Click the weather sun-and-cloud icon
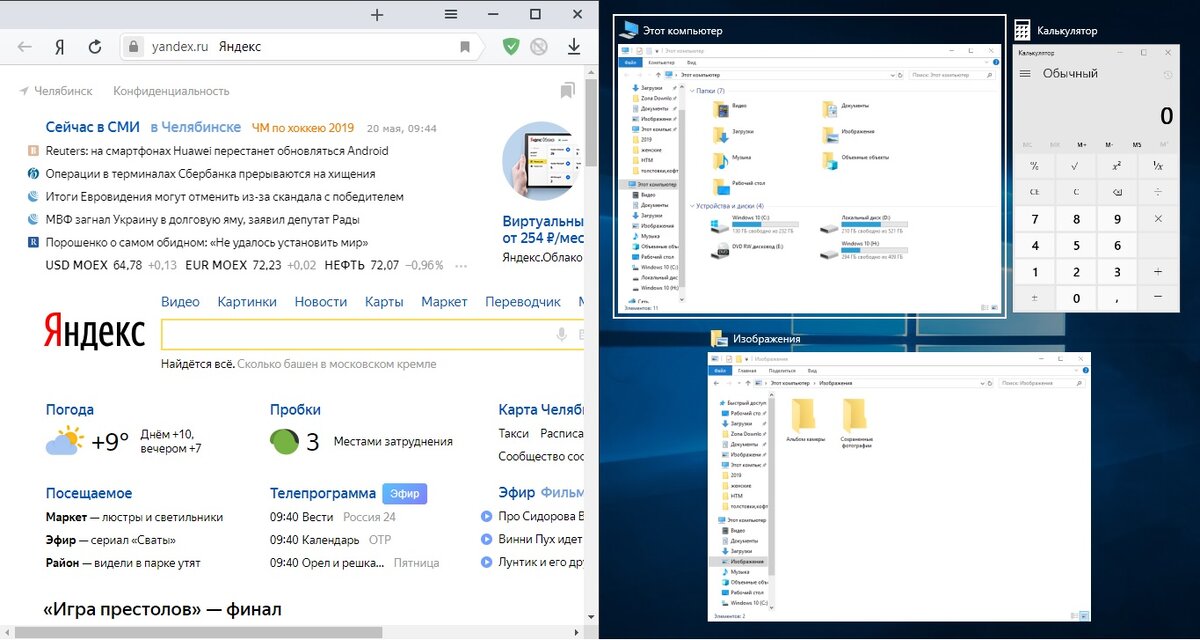 click(x=64, y=441)
